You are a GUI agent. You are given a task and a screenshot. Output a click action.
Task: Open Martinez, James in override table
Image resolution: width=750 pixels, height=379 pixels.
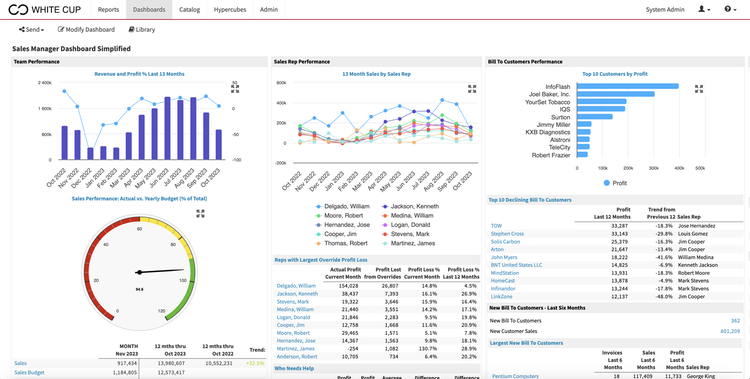tap(296, 348)
